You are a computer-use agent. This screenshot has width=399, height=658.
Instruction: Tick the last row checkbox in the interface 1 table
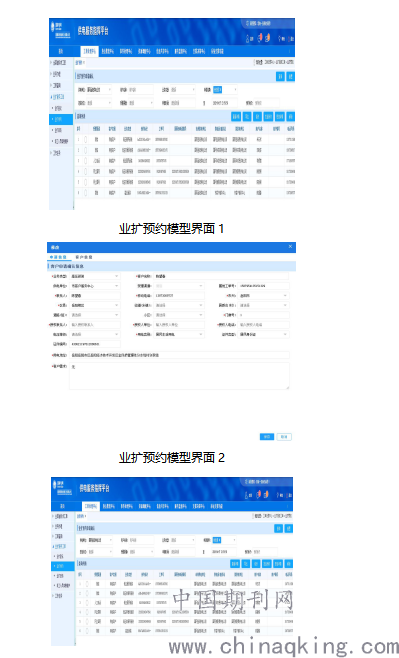pyautogui.click(x=86, y=193)
